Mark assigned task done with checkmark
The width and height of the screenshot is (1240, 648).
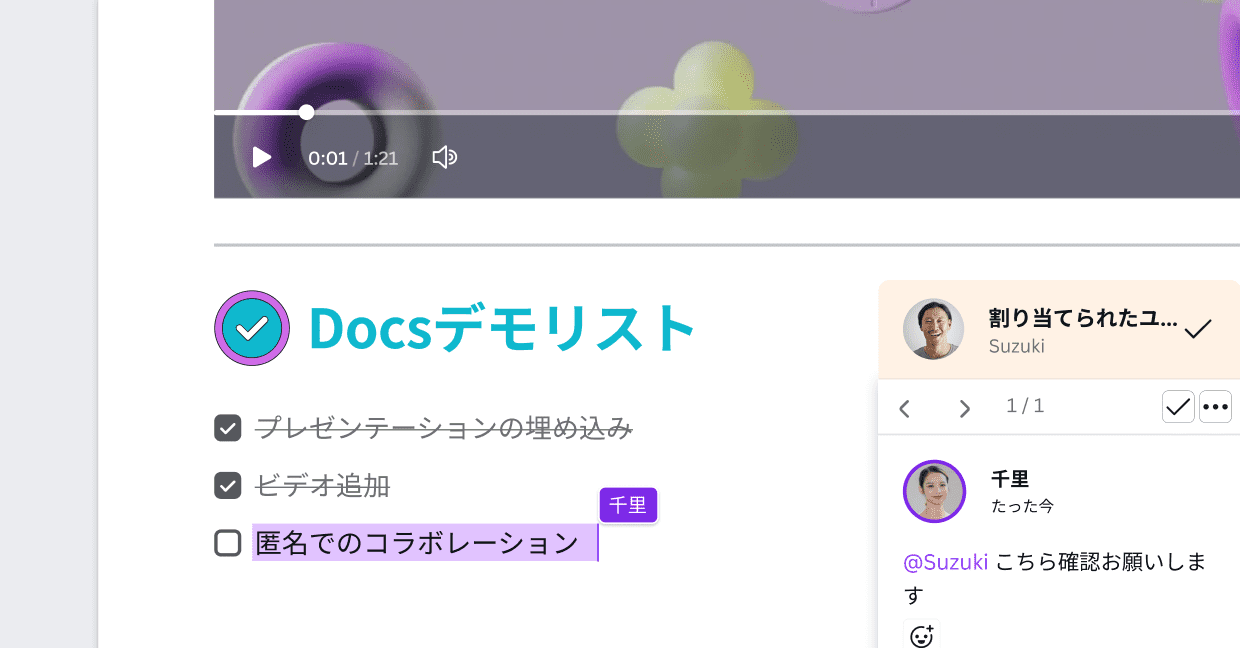click(1197, 329)
